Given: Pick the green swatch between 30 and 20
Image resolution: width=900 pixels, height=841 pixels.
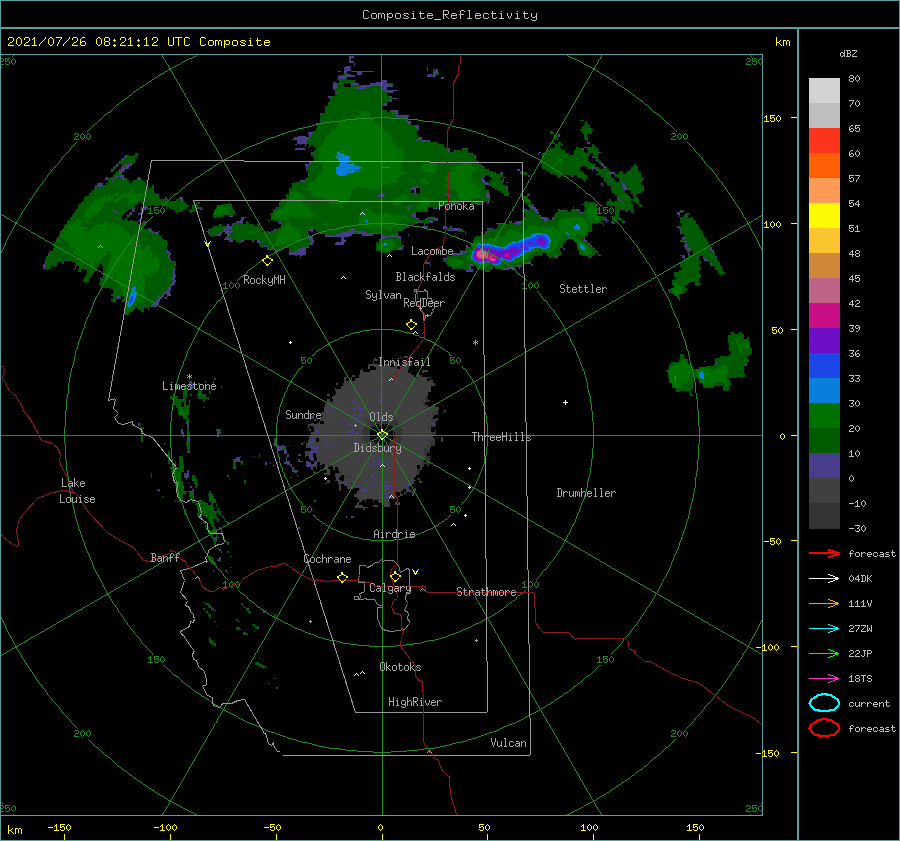Looking at the screenshot, I should (x=824, y=415).
